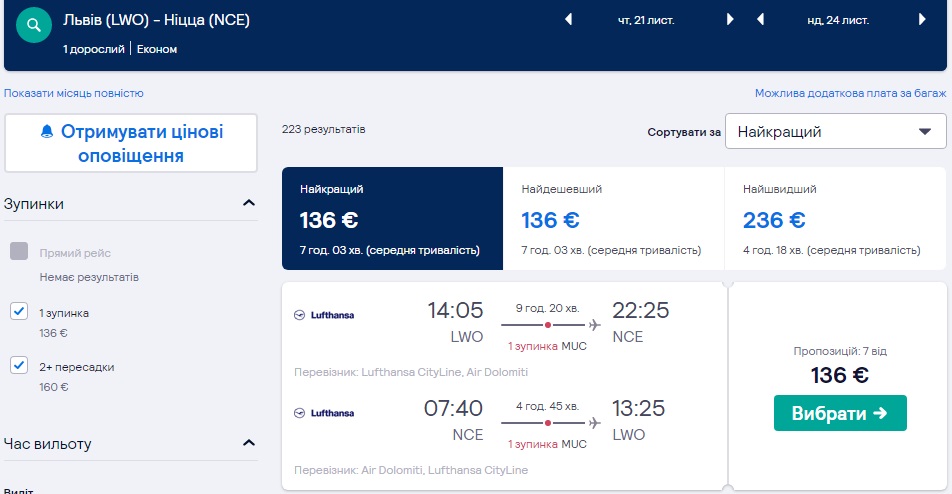
Task: Click Lufthansa logo on outbound flight
Action: pyautogui.click(x=324, y=315)
